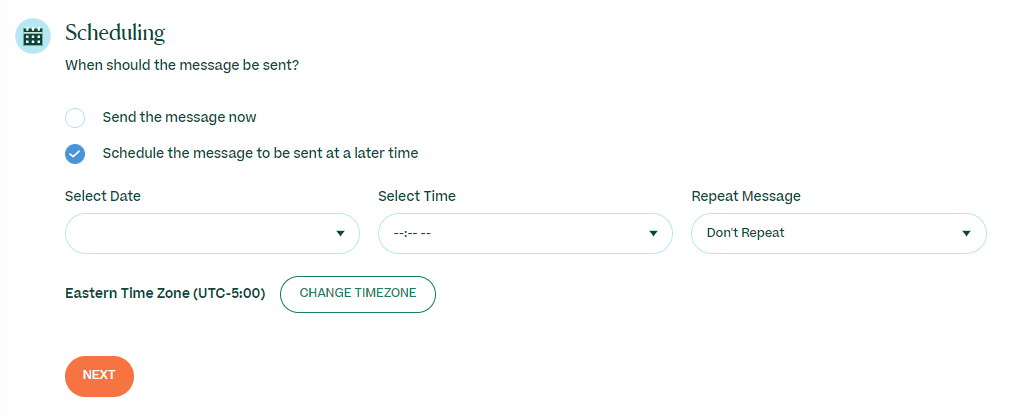This screenshot has width=1023, height=416.
Task: Click the Don't Repeat dropdown arrow
Action: [966, 233]
